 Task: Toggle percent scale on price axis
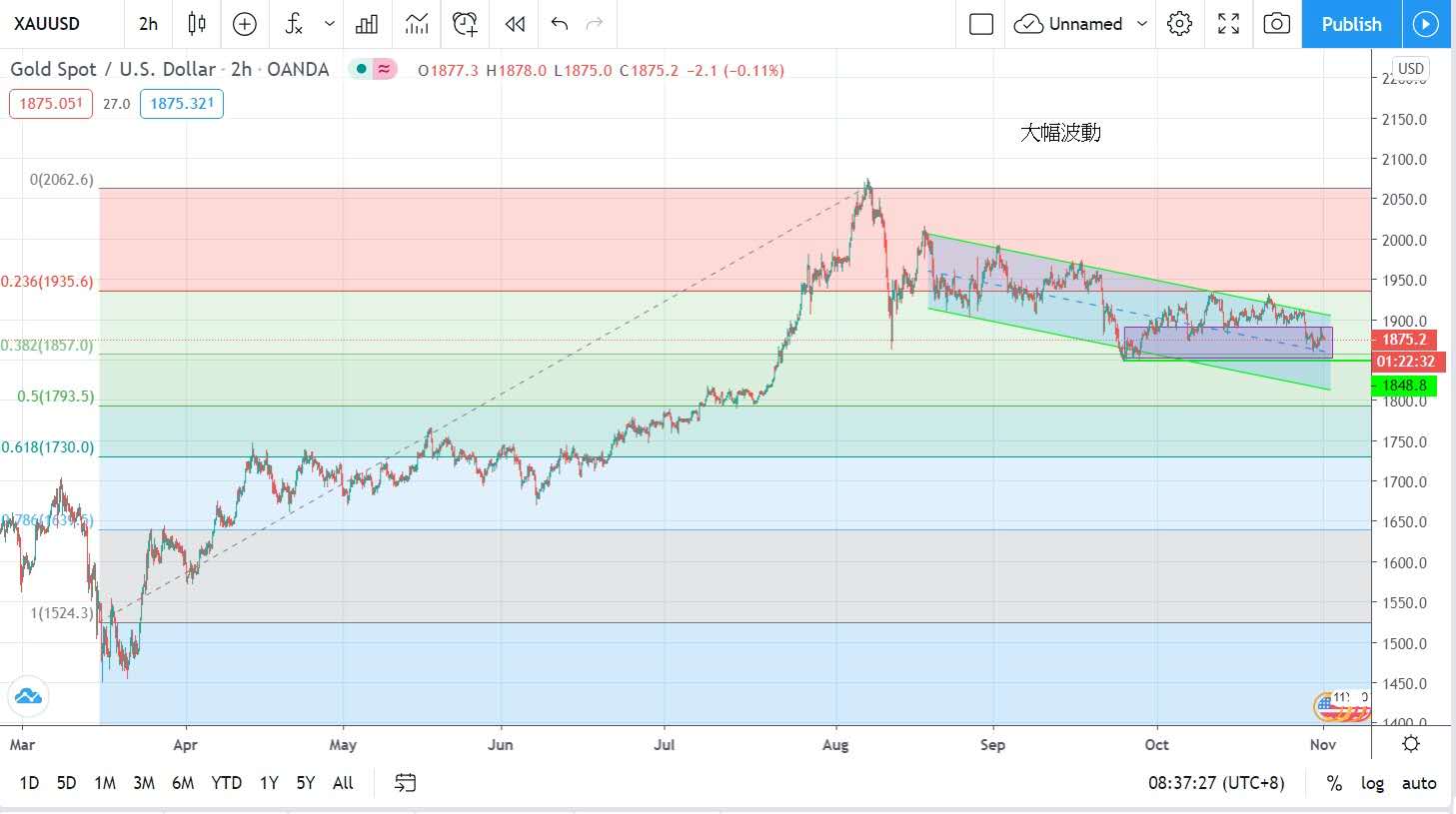(x=1334, y=783)
